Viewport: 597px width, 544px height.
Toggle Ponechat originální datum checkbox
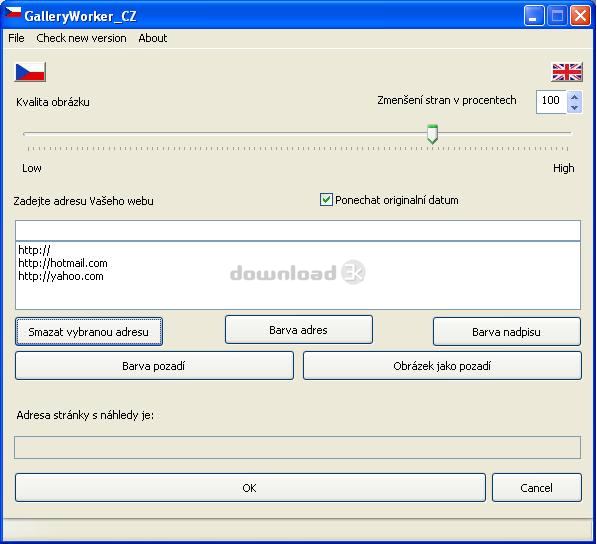(x=326, y=199)
